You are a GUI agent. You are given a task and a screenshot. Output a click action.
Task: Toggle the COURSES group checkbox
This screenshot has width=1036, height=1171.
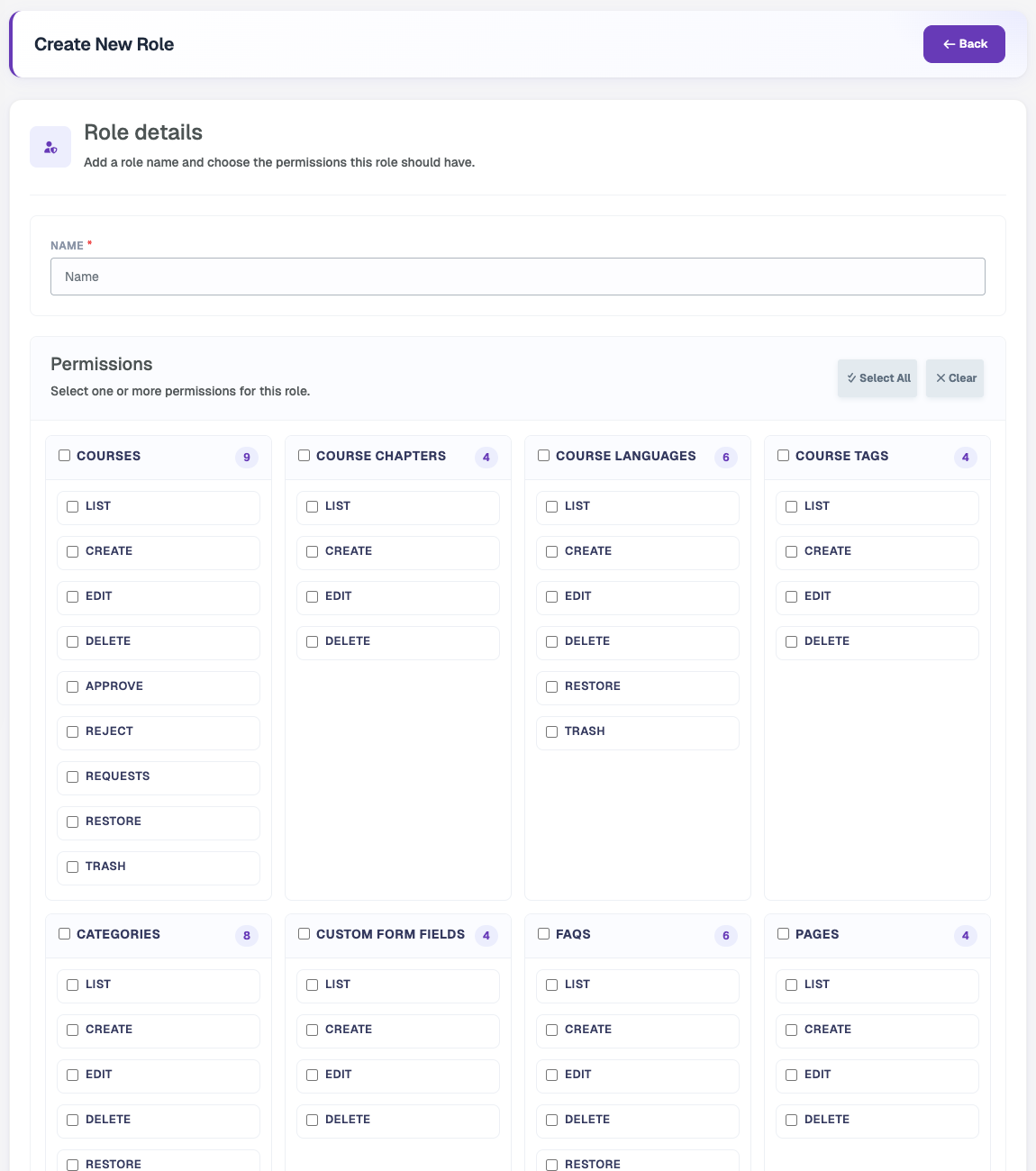point(65,456)
